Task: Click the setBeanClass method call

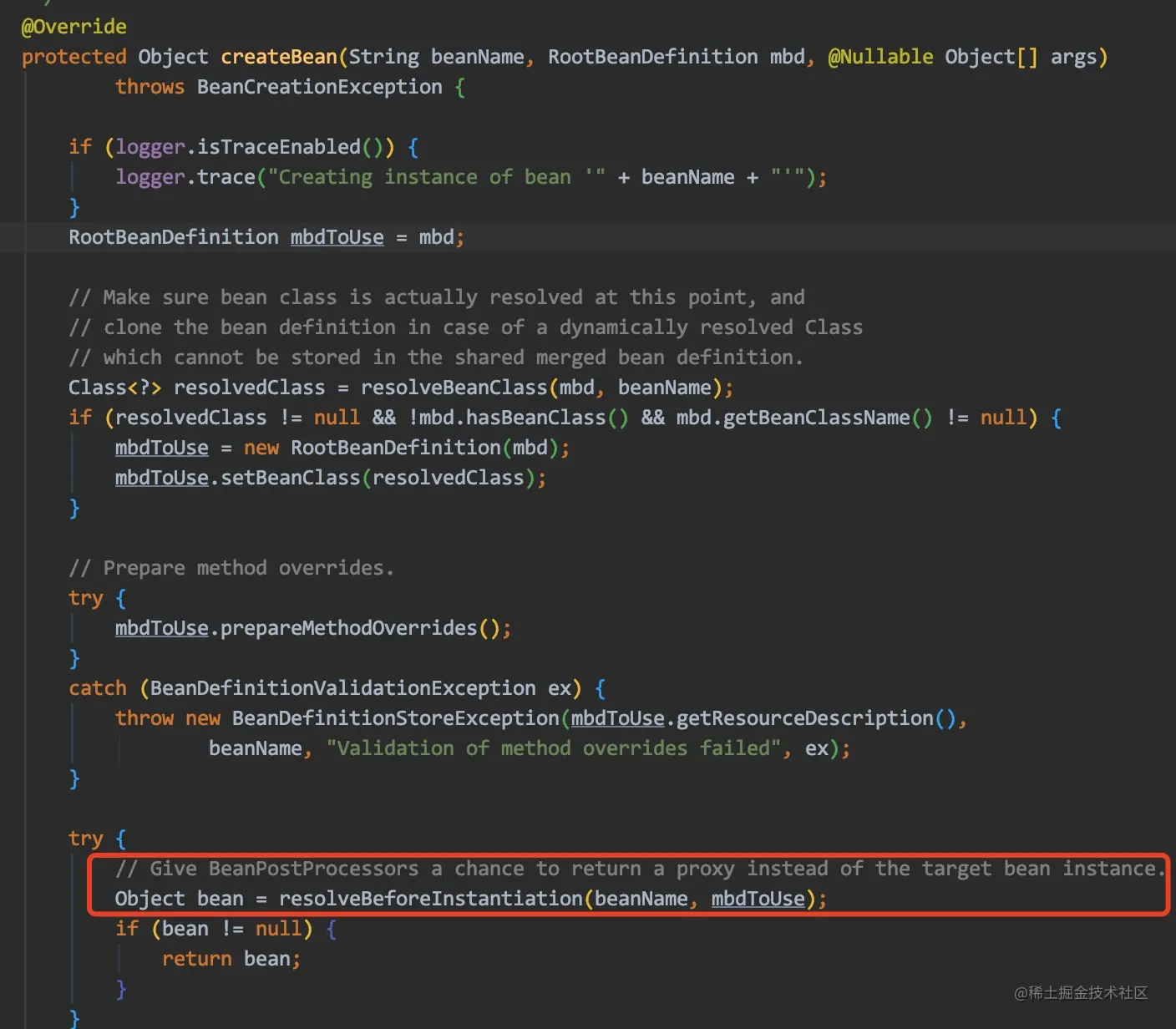Action: [291, 478]
